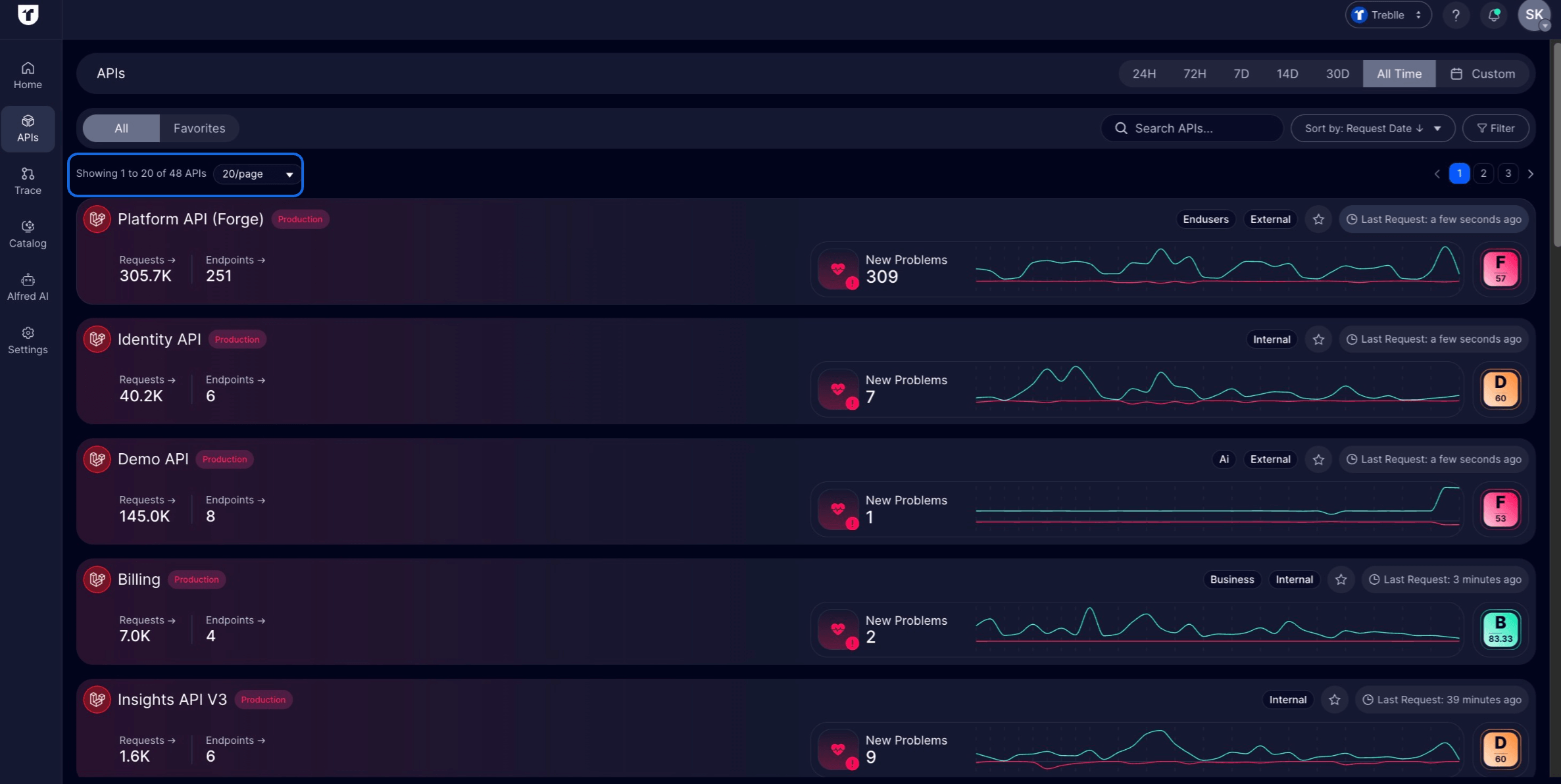Switch to the All Time view
This screenshot has width=1561, height=784.
1399,73
